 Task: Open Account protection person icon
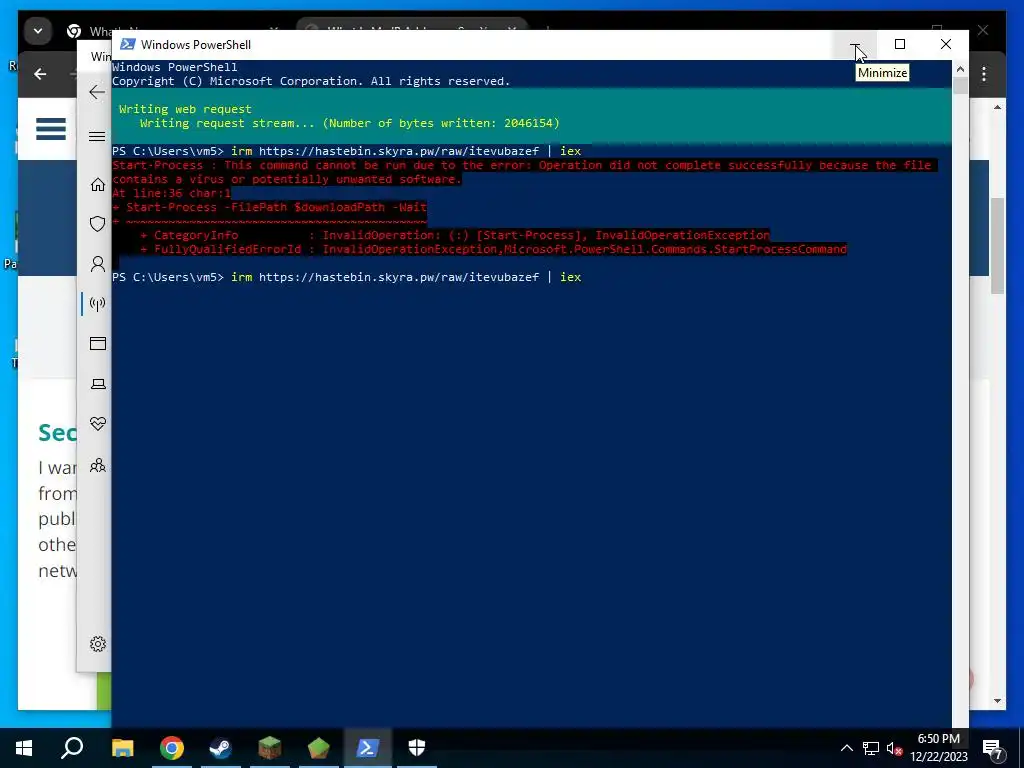coord(97,264)
